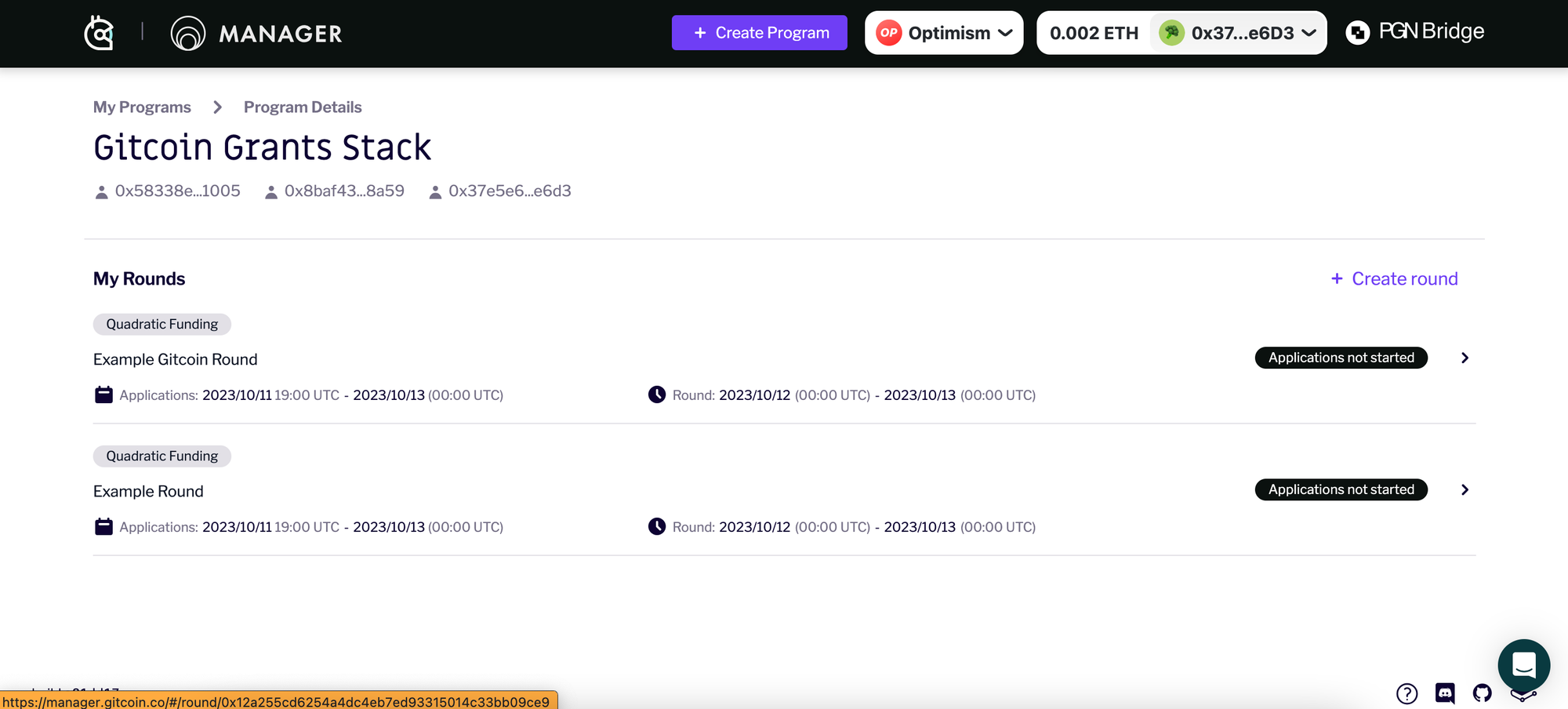Click clock icon in Example Gitcoin Round row
1568x709 pixels.
[x=657, y=394]
